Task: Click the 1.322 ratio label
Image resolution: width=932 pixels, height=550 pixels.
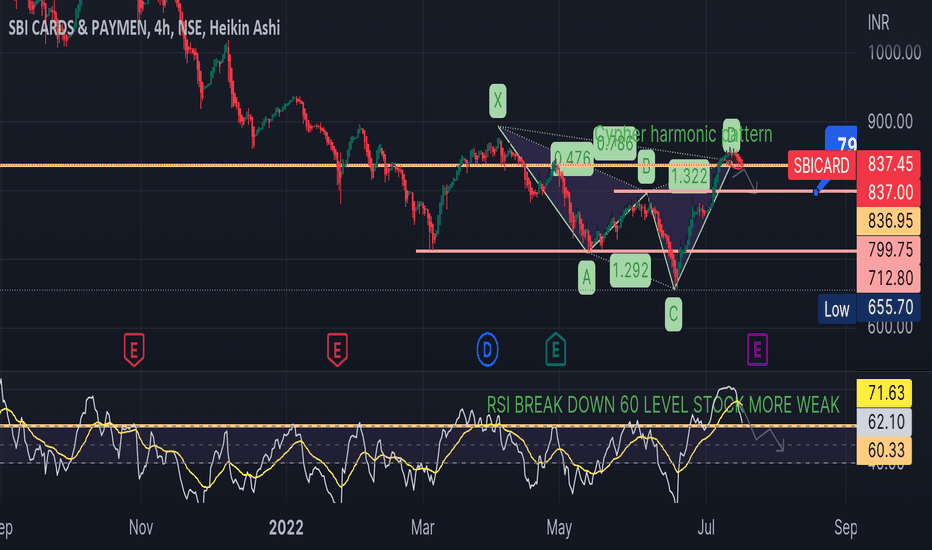Action: (x=689, y=176)
